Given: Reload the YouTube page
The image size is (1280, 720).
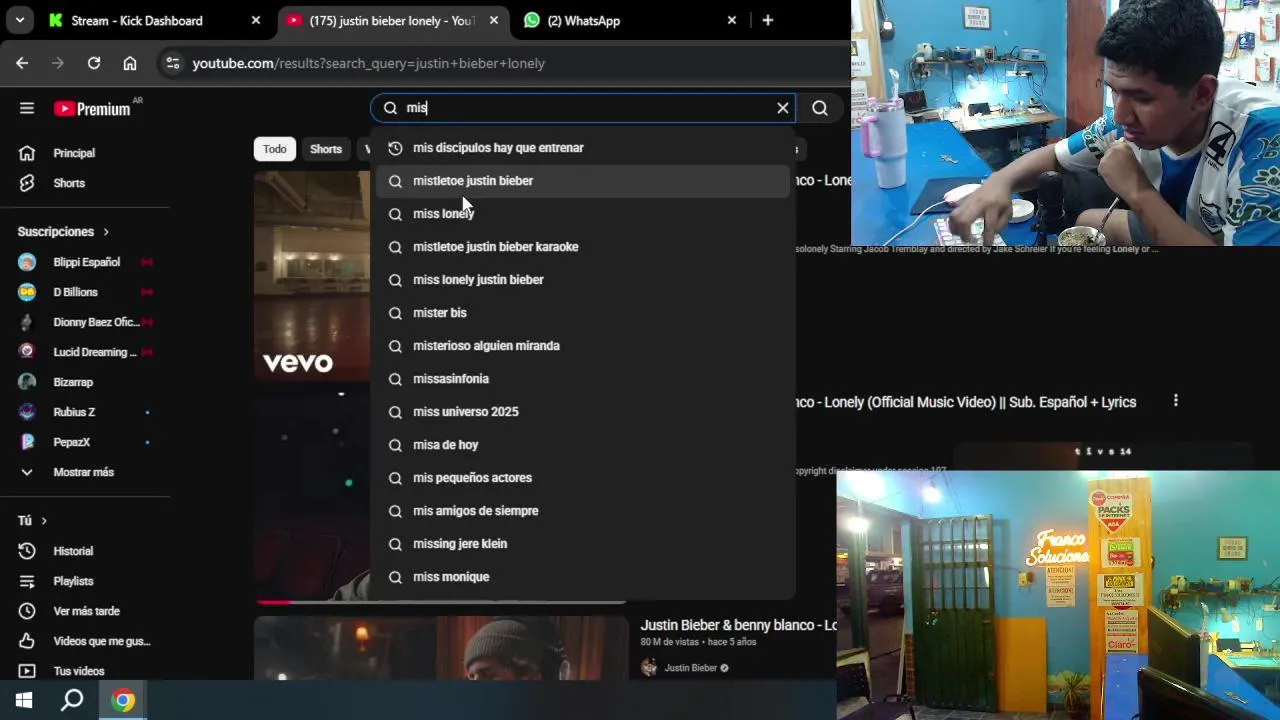Looking at the screenshot, I should pyautogui.click(x=94, y=63).
